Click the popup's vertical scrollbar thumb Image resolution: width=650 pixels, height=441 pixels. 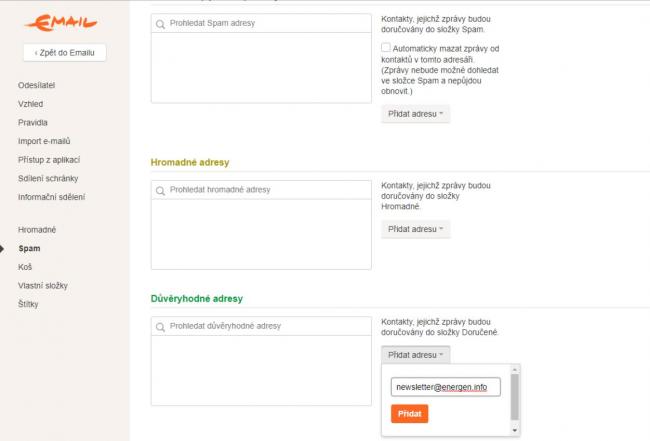[515, 397]
